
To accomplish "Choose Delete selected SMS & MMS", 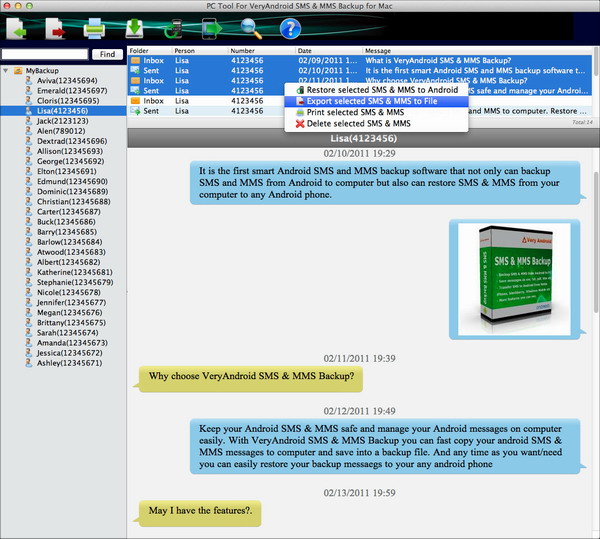I will (376, 124).
